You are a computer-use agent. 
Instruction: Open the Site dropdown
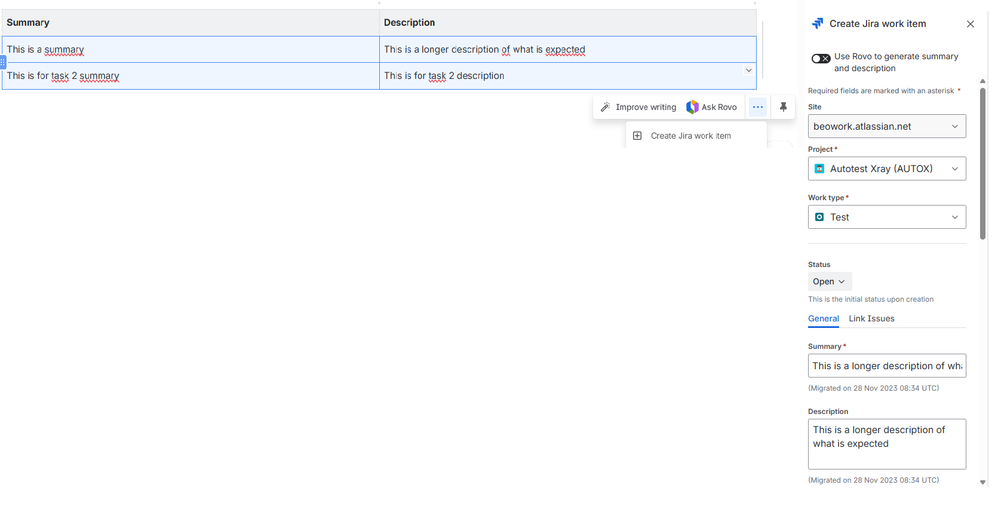click(886, 127)
